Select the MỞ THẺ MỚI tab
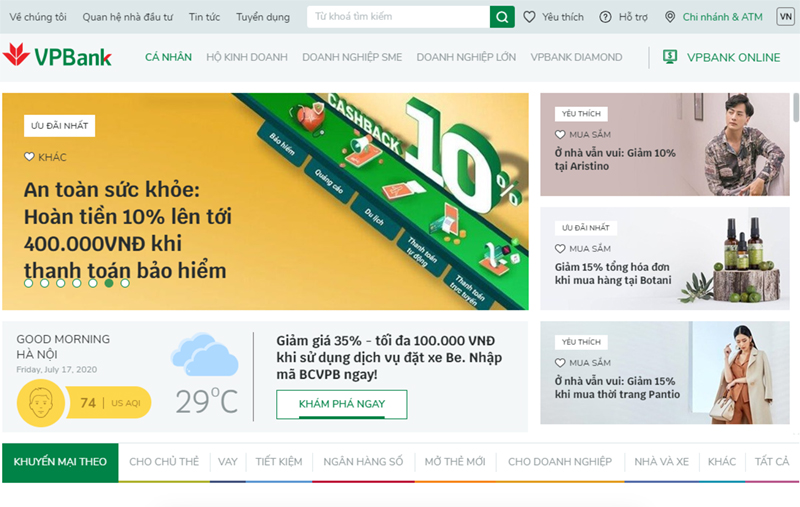 point(455,462)
